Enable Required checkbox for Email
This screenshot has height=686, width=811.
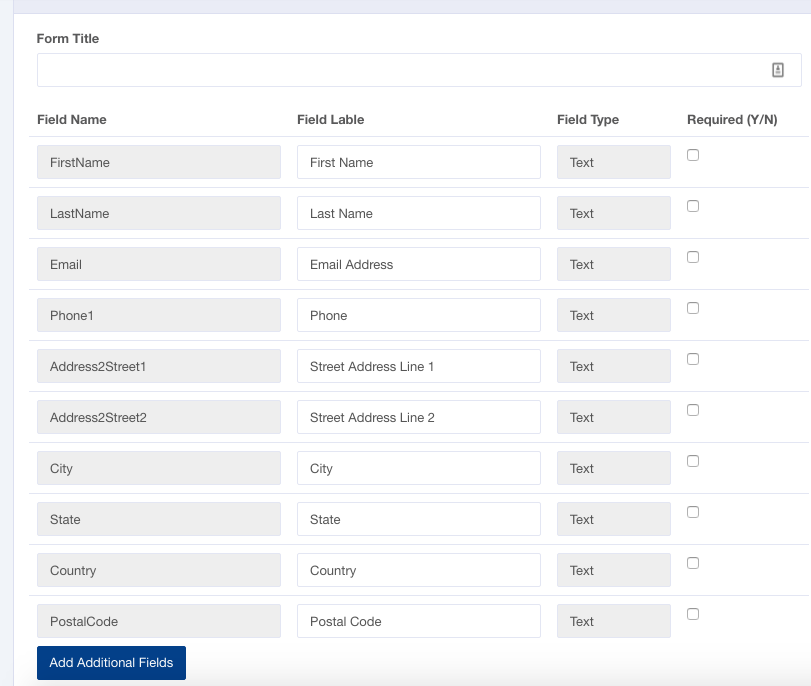coord(693,257)
